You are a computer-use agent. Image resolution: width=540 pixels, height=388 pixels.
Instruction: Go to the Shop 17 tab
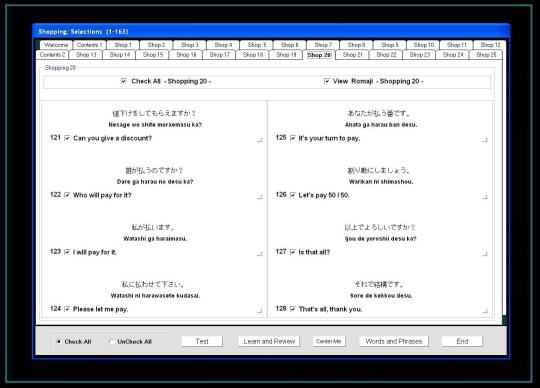pos(219,55)
